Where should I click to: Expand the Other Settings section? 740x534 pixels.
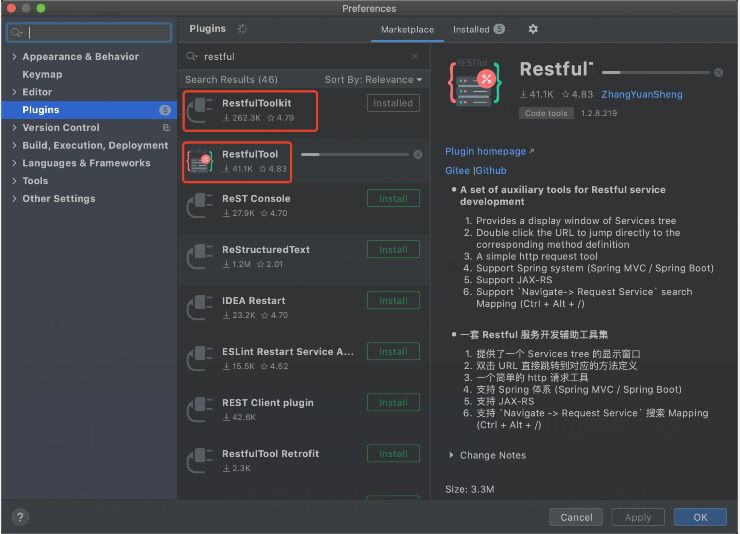(14, 199)
